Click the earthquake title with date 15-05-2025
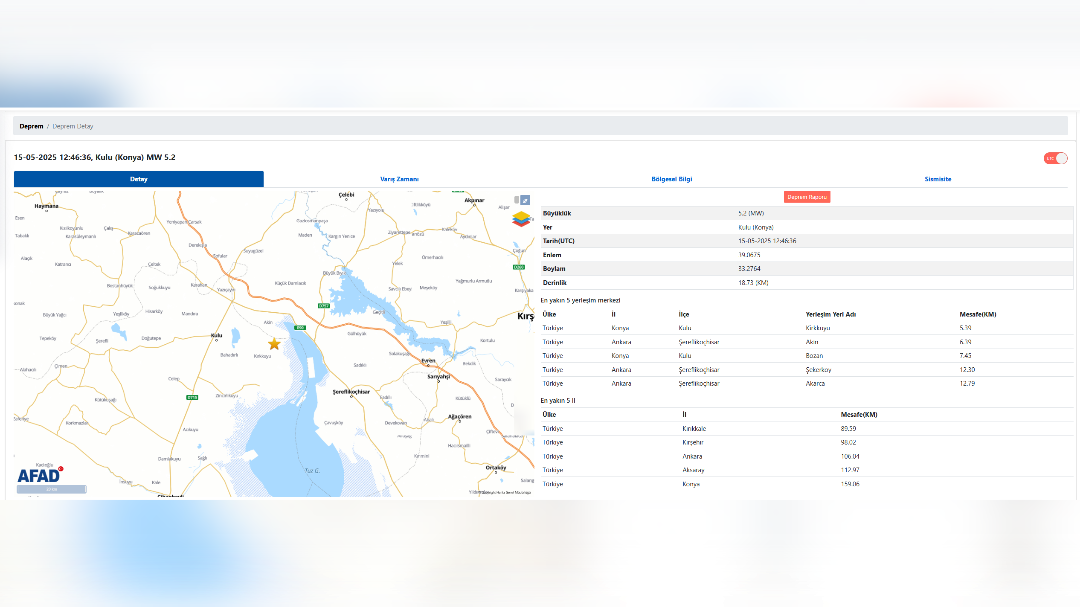The width and height of the screenshot is (1080, 607). coord(94,157)
